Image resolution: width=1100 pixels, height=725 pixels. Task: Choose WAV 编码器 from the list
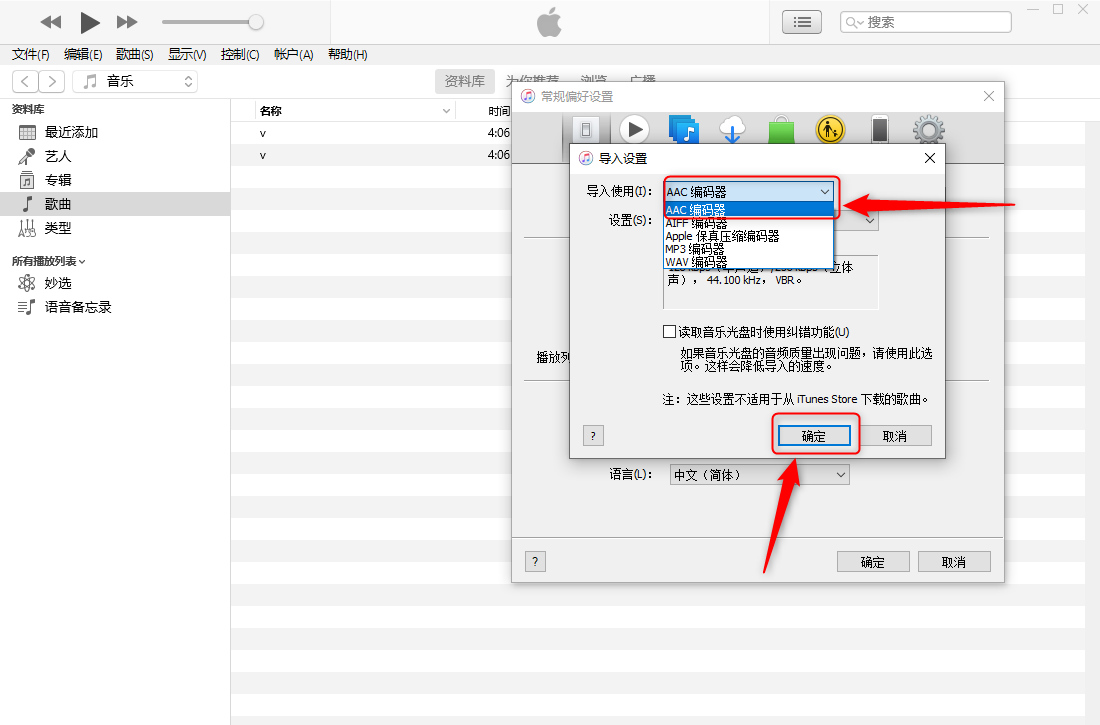tap(749, 262)
